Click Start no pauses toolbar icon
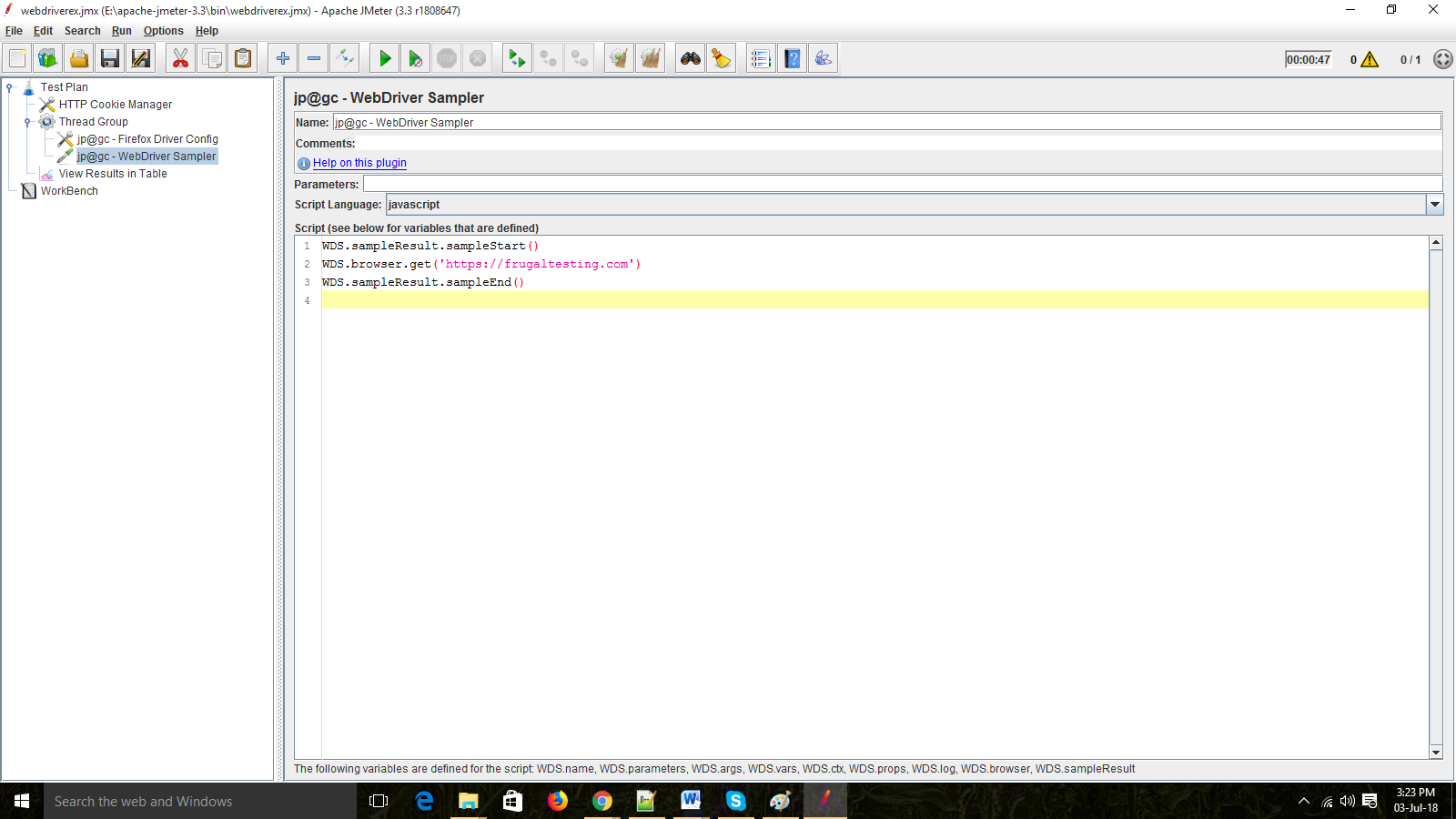1456x819 pixels. click(415, 59)
